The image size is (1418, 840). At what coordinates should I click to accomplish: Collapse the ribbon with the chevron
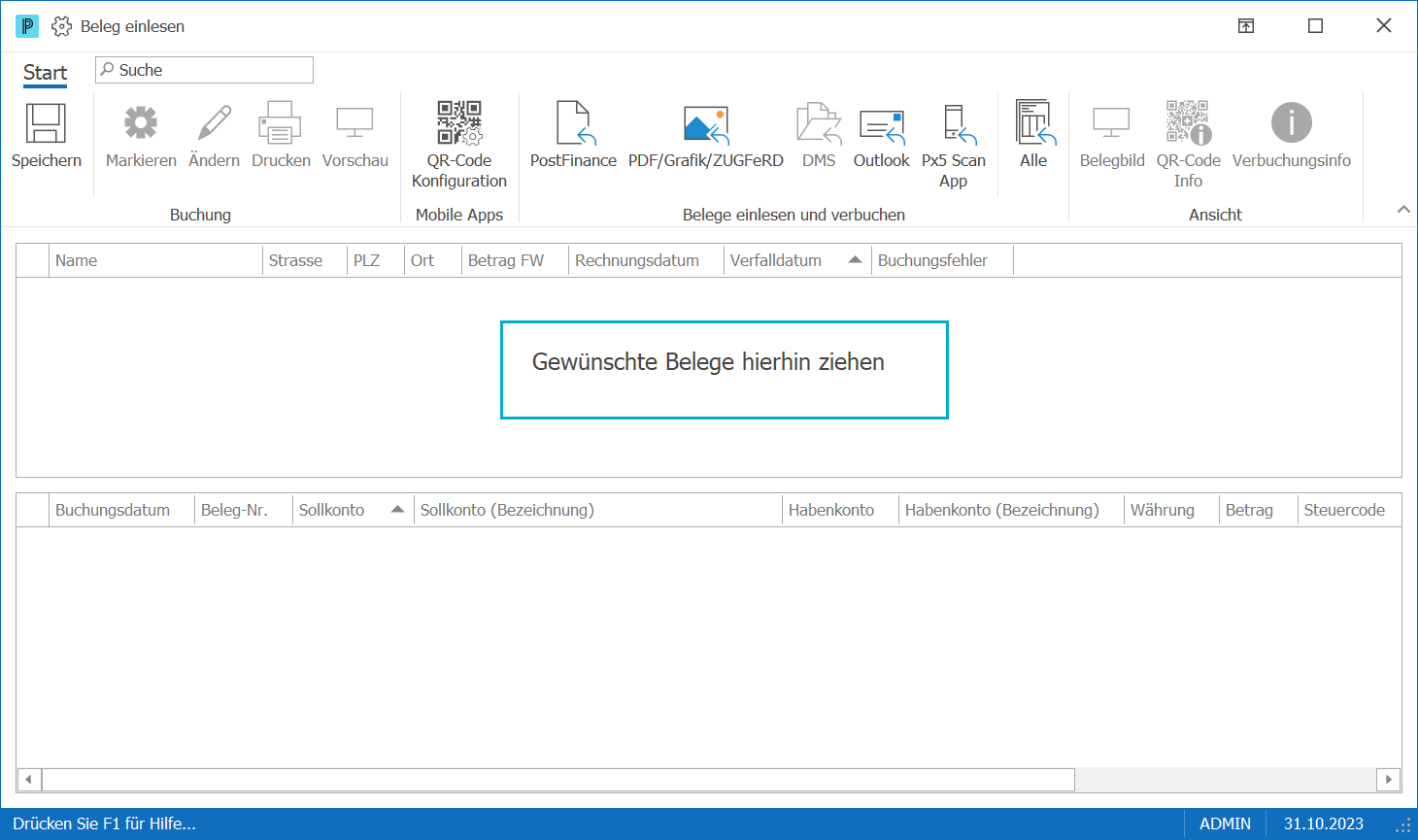[1402, 209]
